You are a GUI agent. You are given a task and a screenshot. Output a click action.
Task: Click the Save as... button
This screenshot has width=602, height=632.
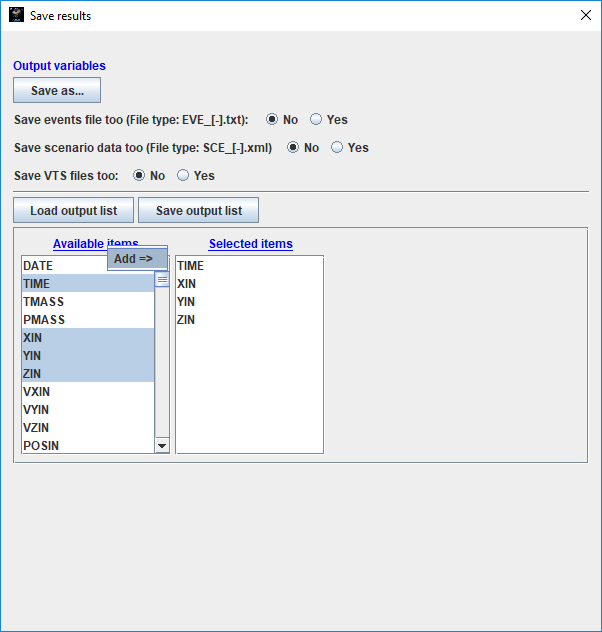(x=57, y=91)
